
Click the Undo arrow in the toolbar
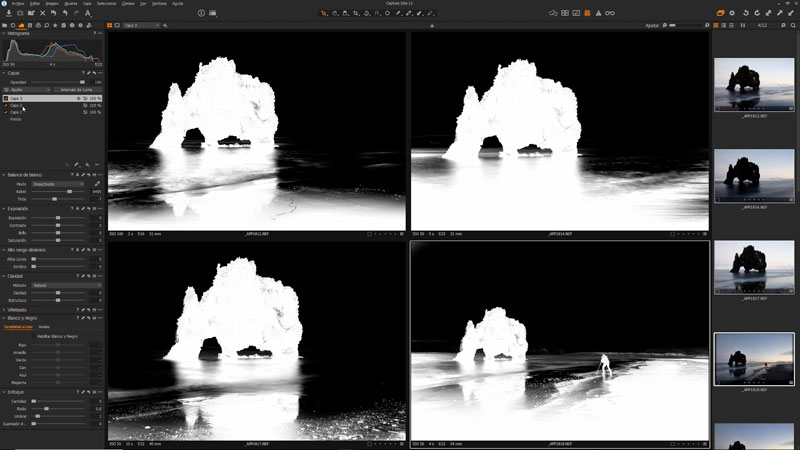tap(65, 13)
